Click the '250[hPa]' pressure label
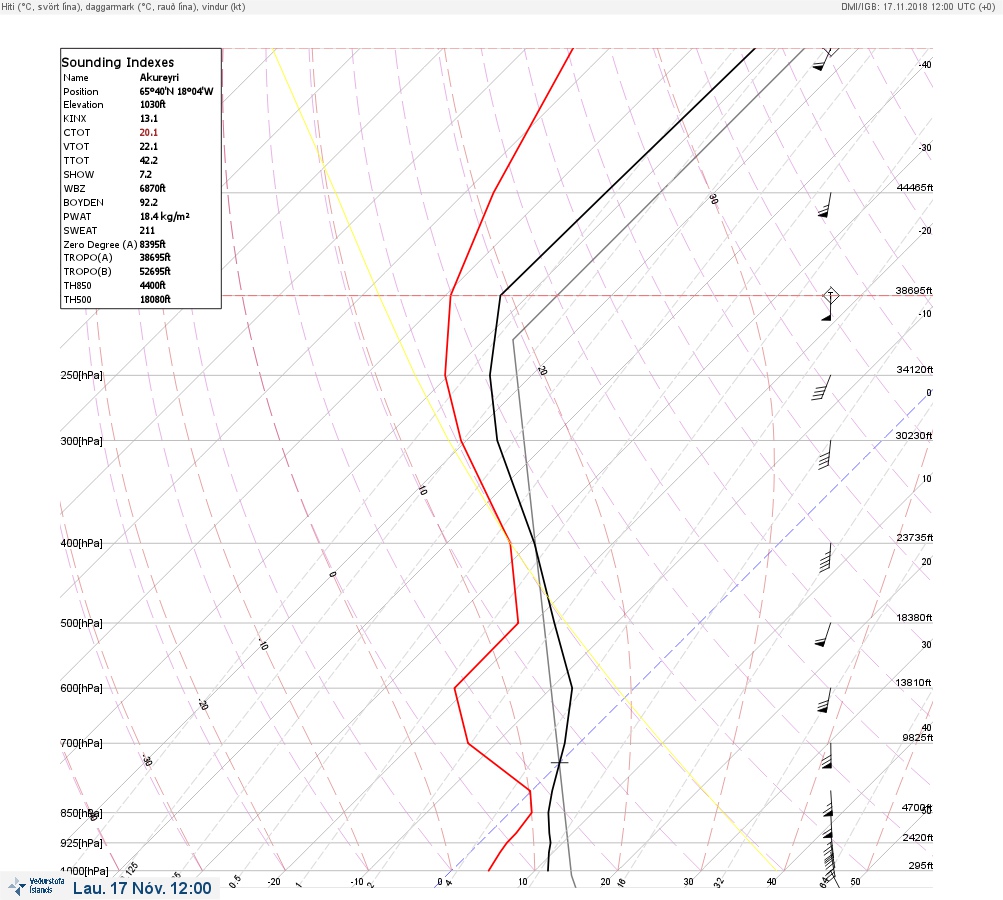Viewport: 1003px width, 900px height. (x=81, y=375)
